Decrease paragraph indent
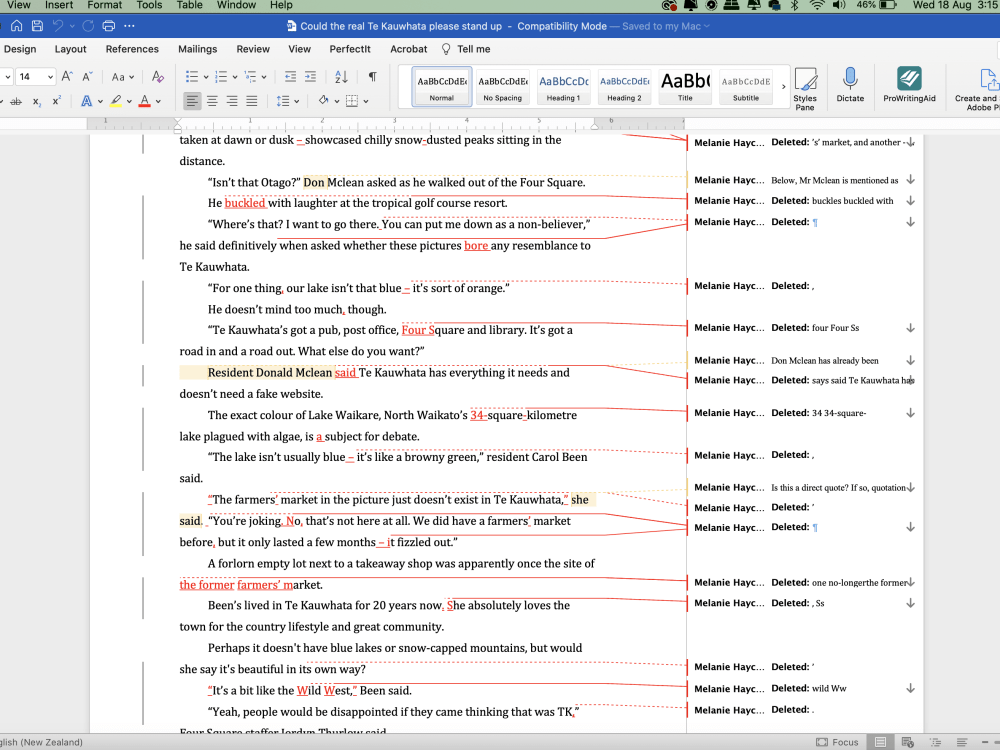 290,77
